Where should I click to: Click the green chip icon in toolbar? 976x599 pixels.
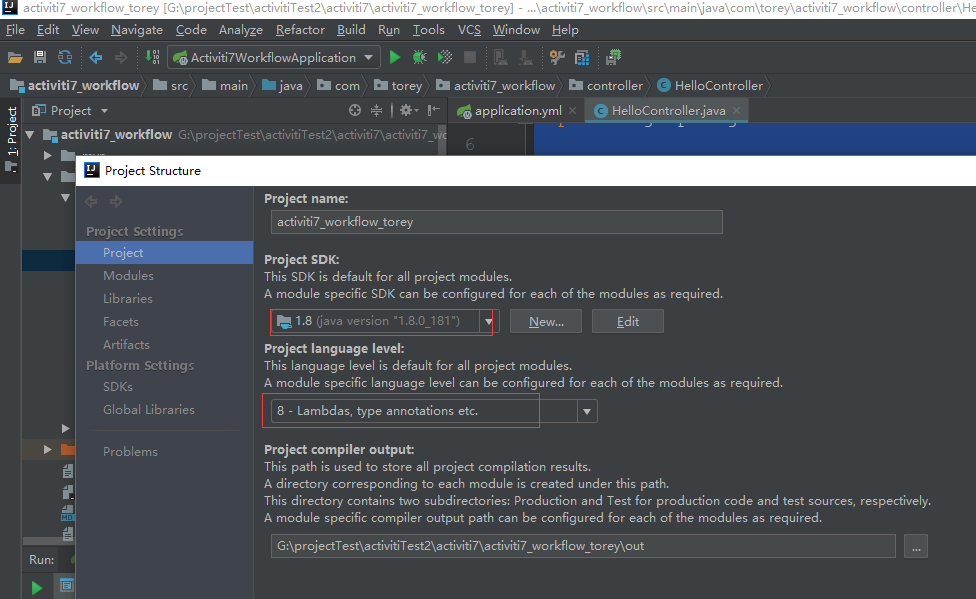(613, 57)
